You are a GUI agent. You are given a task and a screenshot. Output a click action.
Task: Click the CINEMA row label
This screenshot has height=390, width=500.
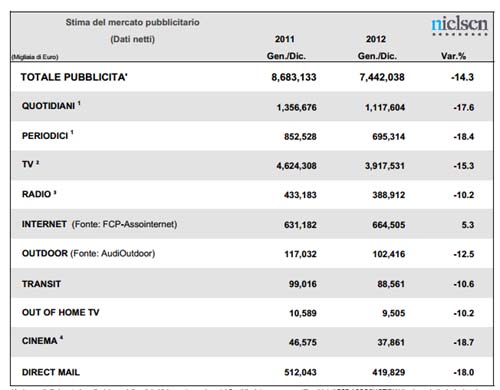click(x=42, y=340)
